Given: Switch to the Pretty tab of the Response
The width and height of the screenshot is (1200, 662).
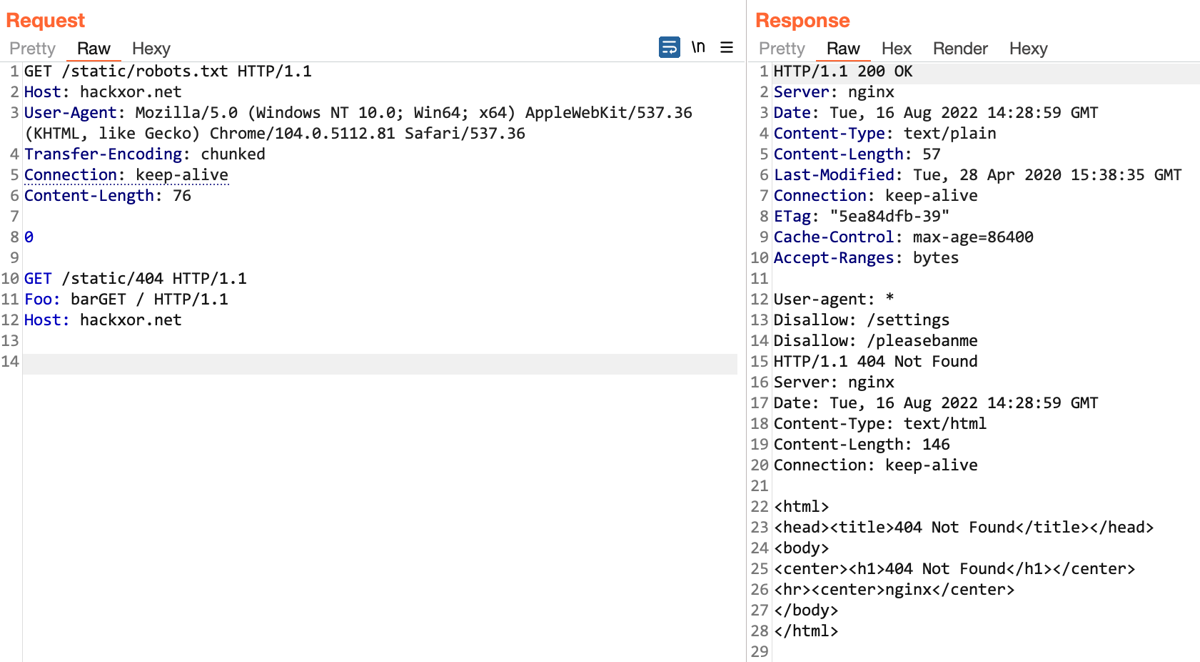Looking at the screenshot, I should [781, 48].
